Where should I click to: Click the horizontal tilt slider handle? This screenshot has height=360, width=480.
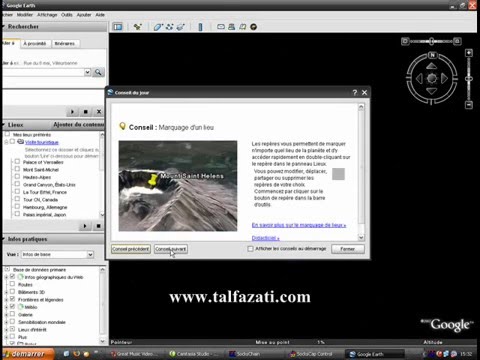432,41
